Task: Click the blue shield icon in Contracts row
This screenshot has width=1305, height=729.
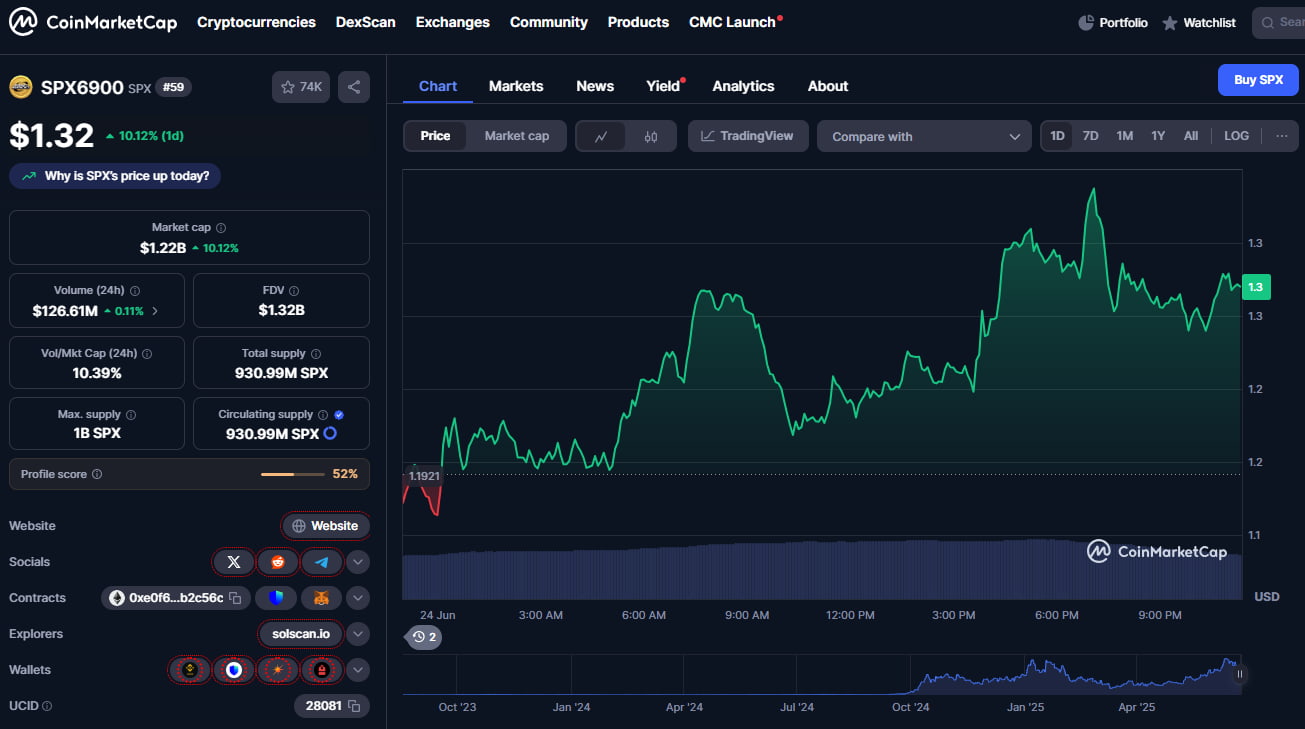Action: click(276, 598)
